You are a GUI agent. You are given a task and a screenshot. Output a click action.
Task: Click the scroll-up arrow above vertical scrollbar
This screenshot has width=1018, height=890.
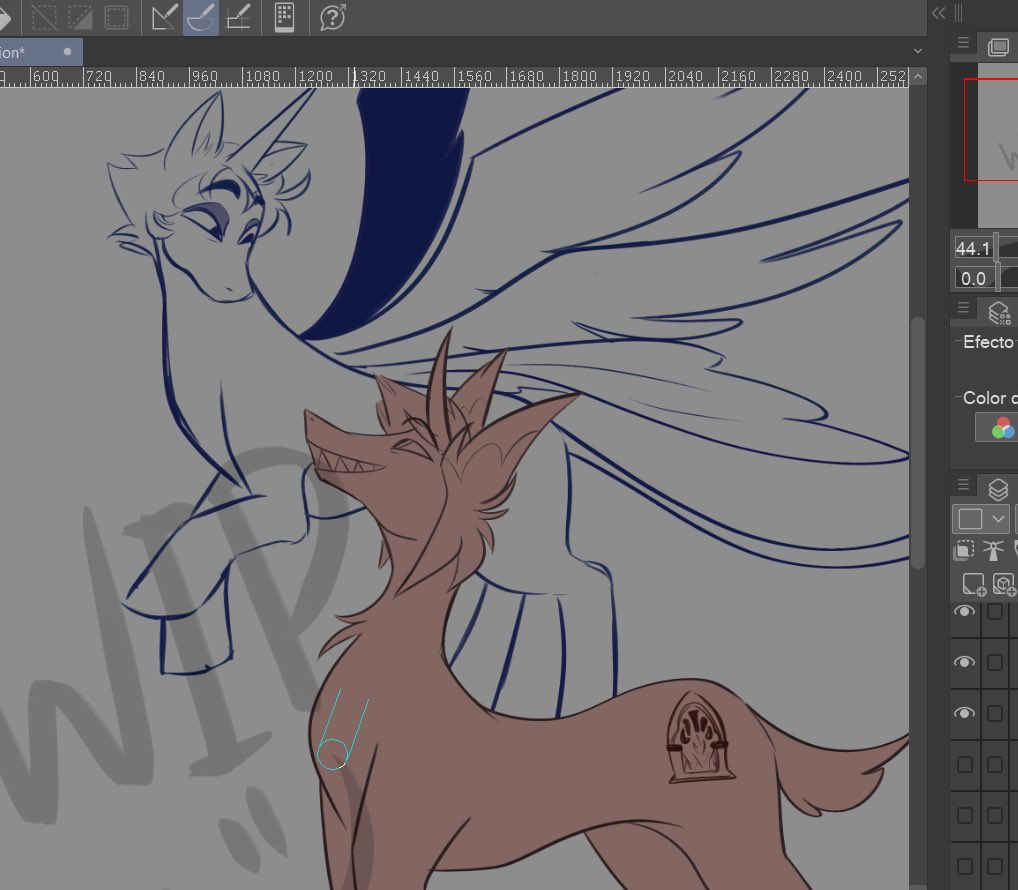pyautogui.click(x=917, y=76)
